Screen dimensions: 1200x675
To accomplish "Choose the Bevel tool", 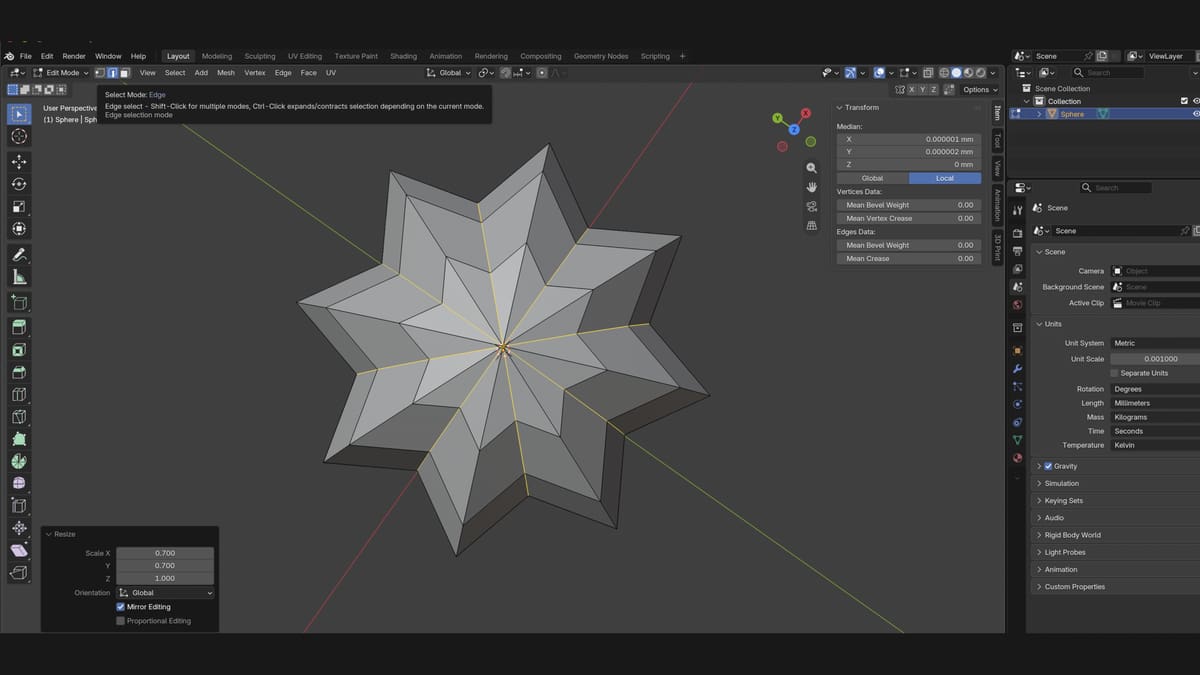I will 19,372.
